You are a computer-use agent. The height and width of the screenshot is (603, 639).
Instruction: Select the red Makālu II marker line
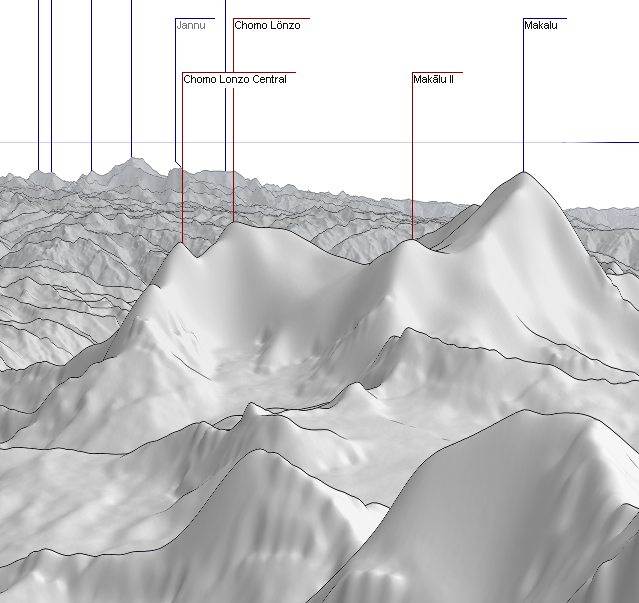click(x=413, y=160)
